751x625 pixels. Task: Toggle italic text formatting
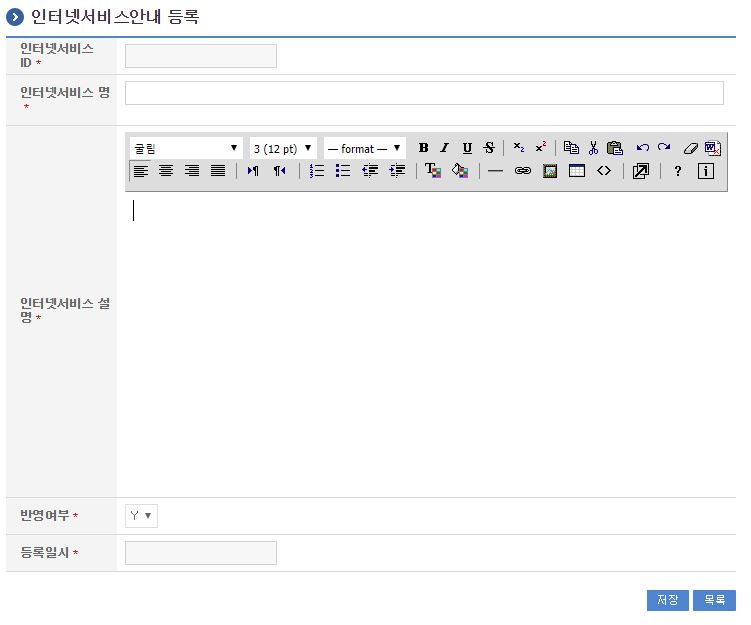pos(445,148)
